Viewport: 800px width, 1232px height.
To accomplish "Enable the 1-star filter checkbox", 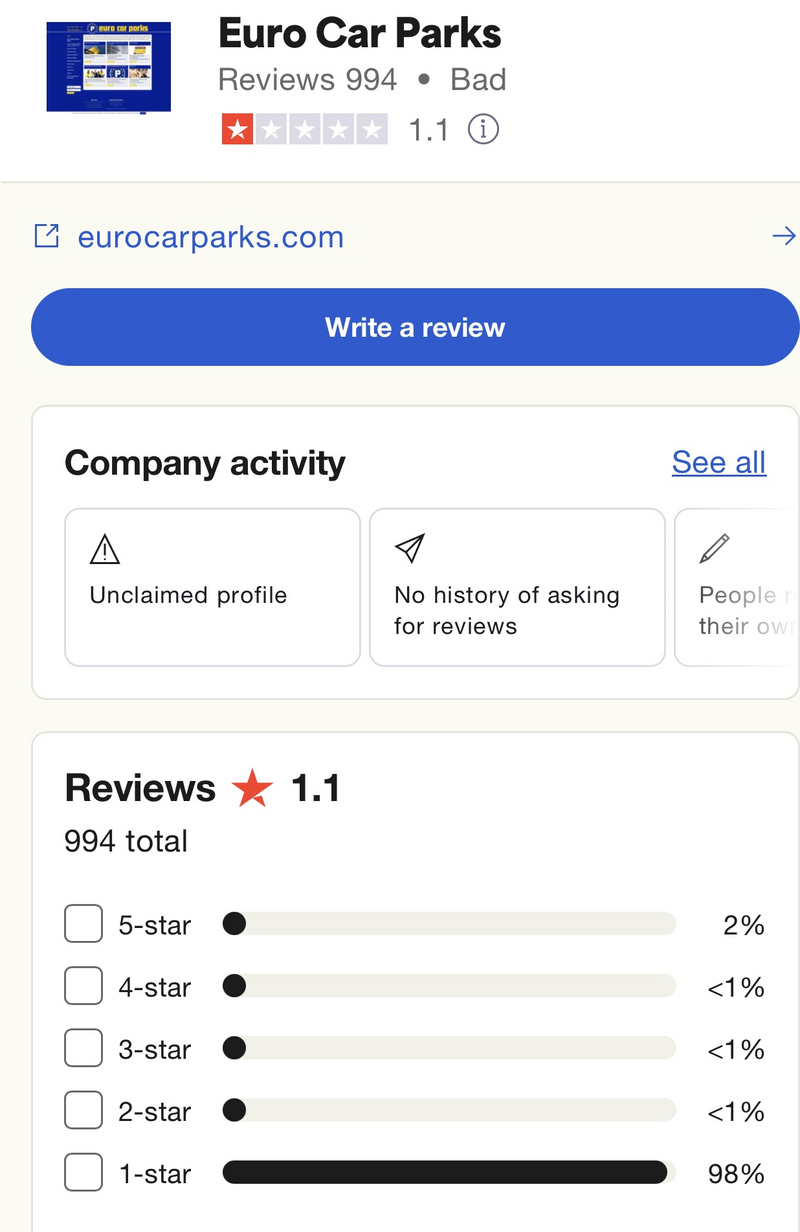I will click(83, 1172).
